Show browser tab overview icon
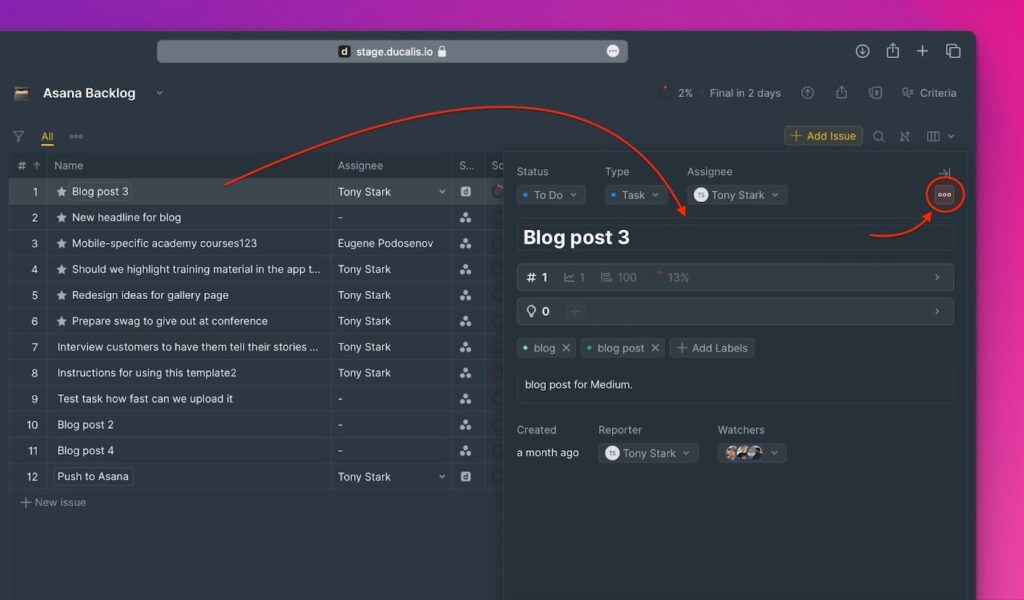Image resolution: width=1024 pixels, height=600 pixels. 953,51
